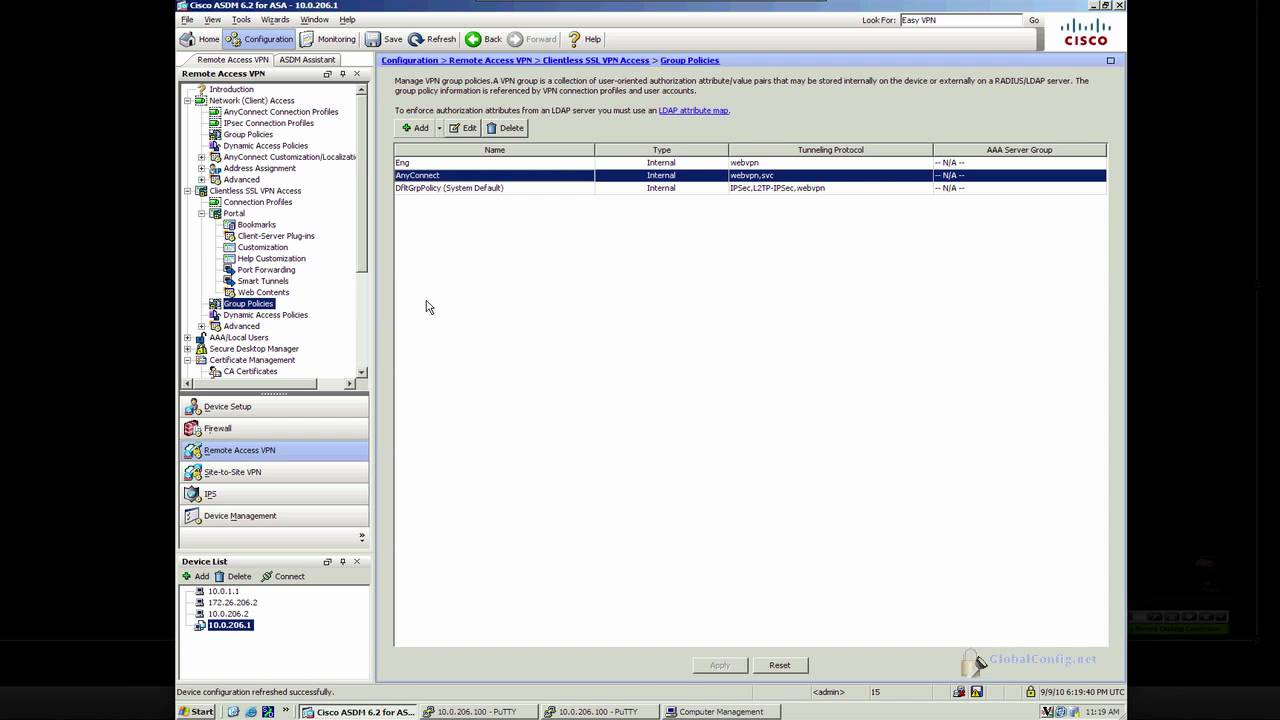
Task: Open the Site-to-Site VPN section
Action: pyautogui.click(x=274, y=472)
